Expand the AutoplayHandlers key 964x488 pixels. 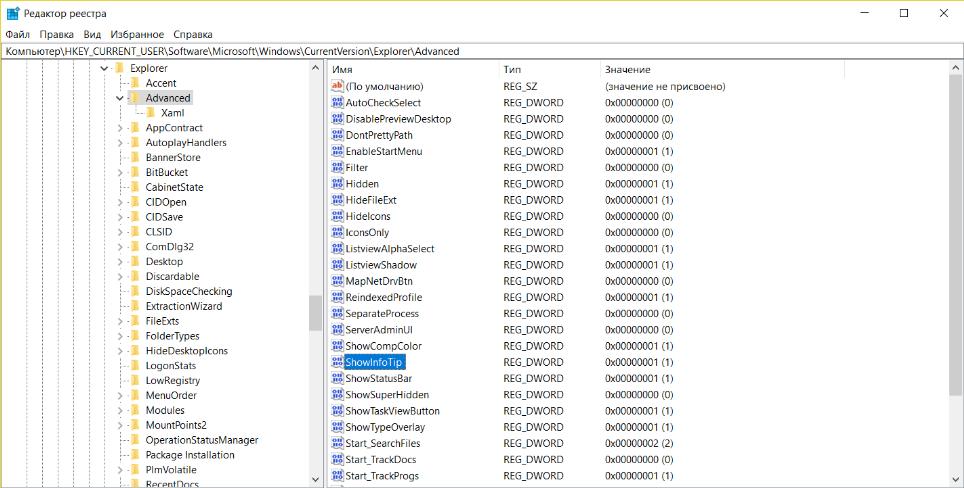(x=120, y=143)
